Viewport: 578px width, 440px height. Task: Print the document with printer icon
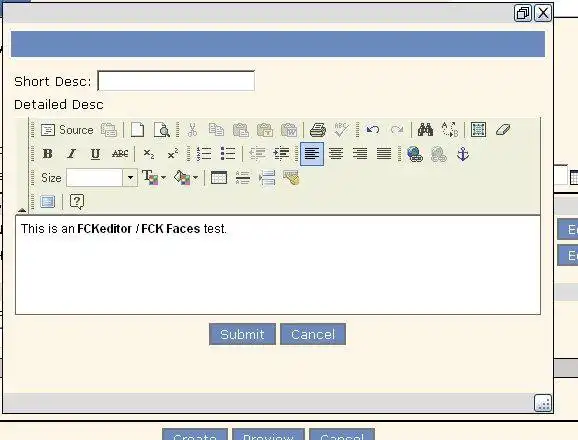point(318,130)
